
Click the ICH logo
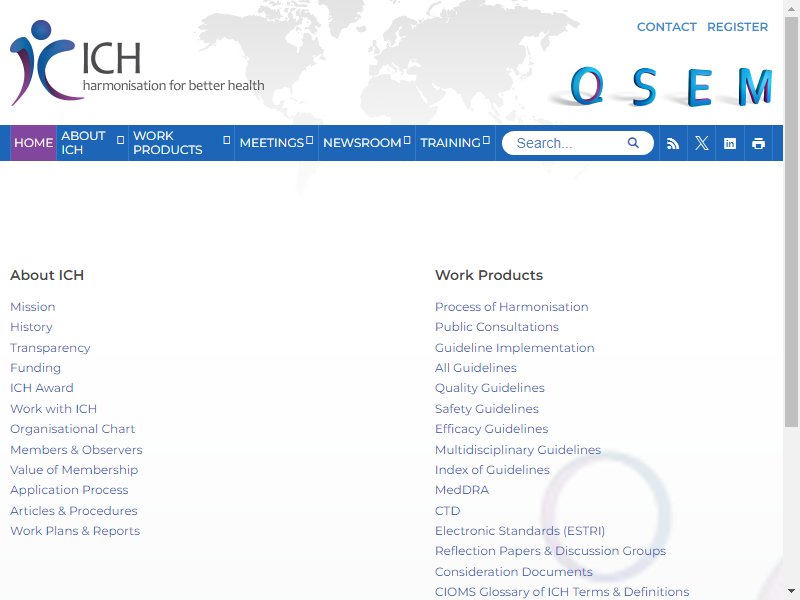137,63
